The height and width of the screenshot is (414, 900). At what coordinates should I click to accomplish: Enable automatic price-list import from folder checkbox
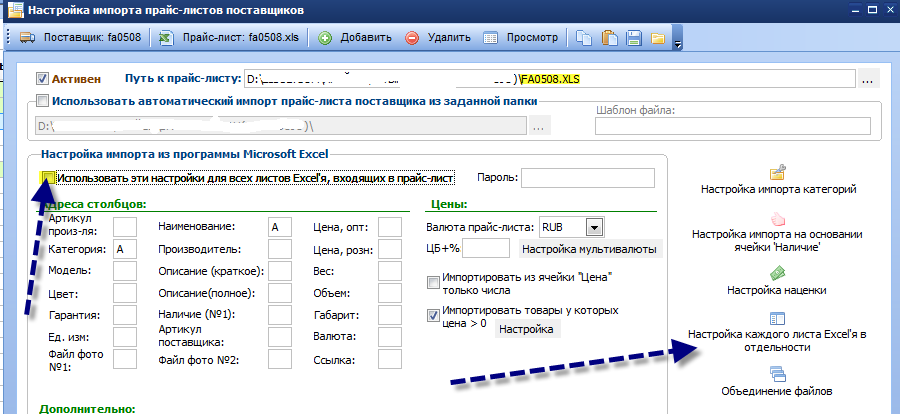[42, 102]
